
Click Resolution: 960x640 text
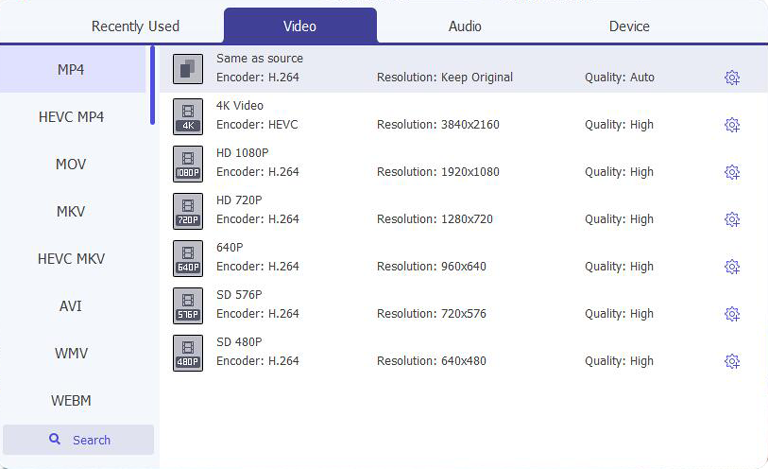432,266
